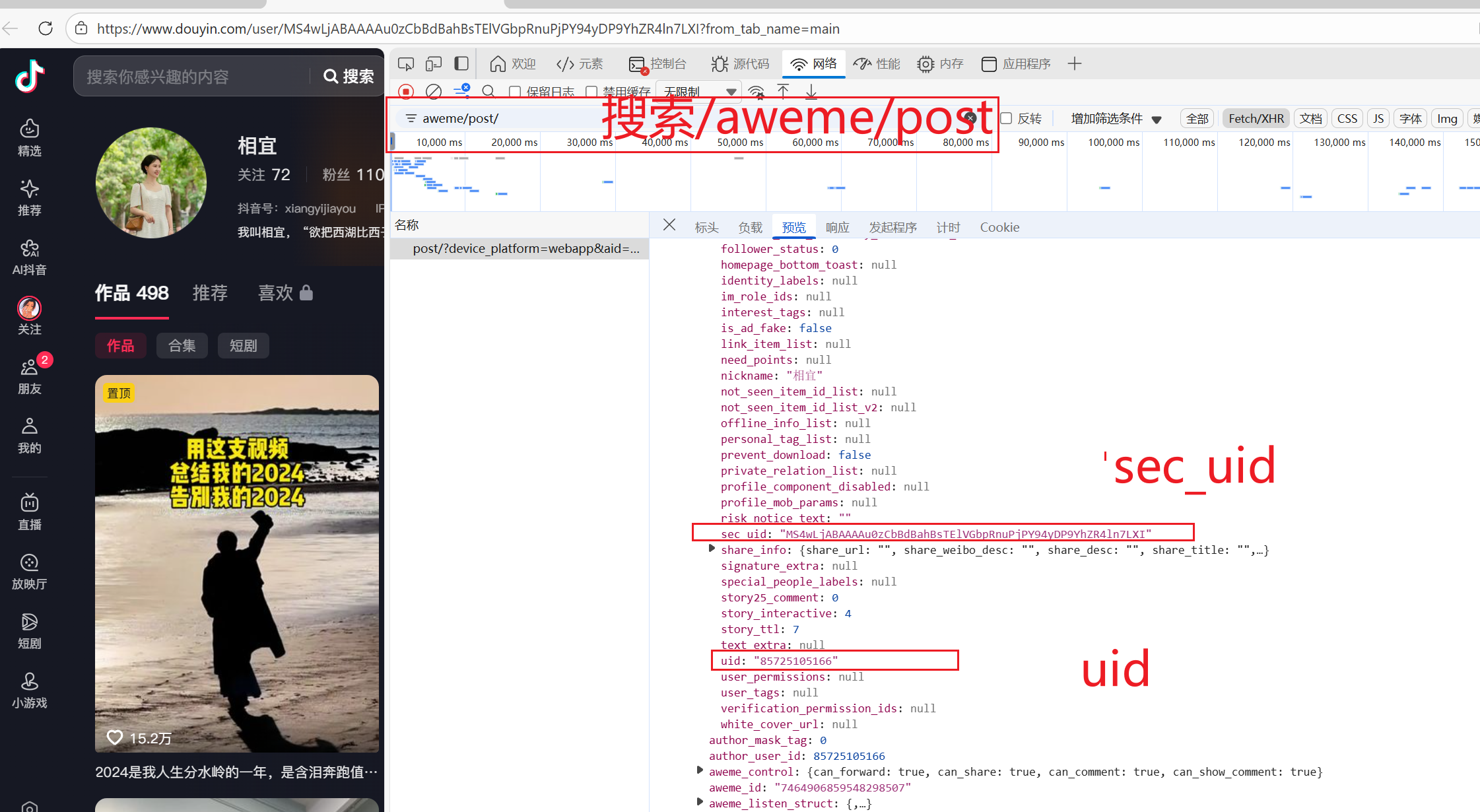The width and height of the screenshot is (1480, 812).
Task: Toggle the Fetch/XHR request type filter
Action: point(1256,118)
